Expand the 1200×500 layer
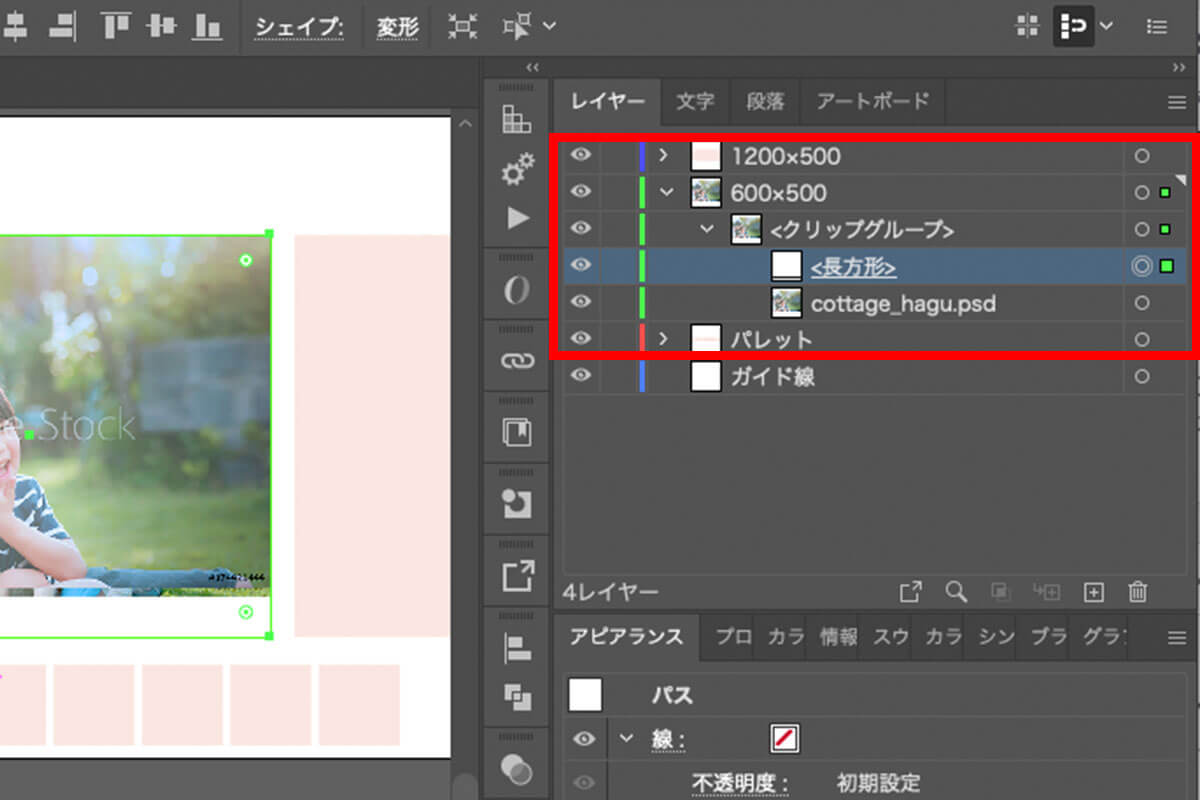 pos(663,156)
